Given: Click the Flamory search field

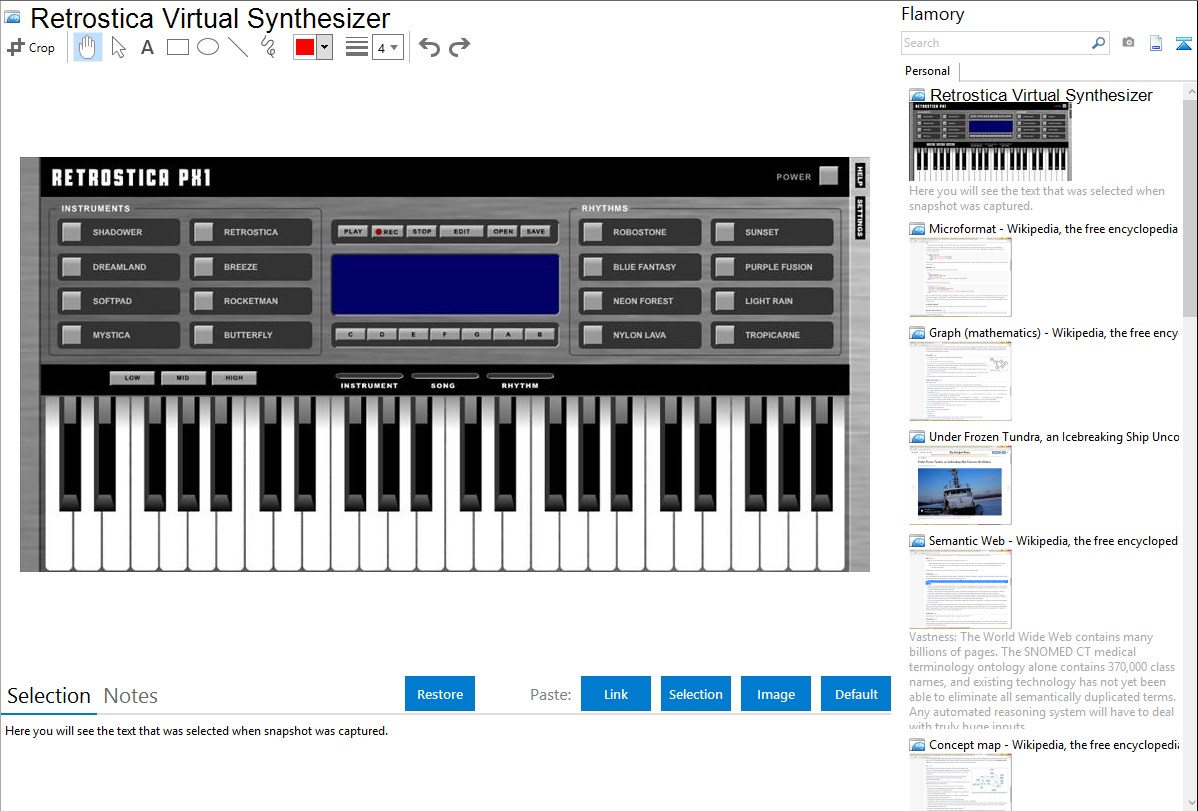Looking at the screenshot, I should 996,43.
